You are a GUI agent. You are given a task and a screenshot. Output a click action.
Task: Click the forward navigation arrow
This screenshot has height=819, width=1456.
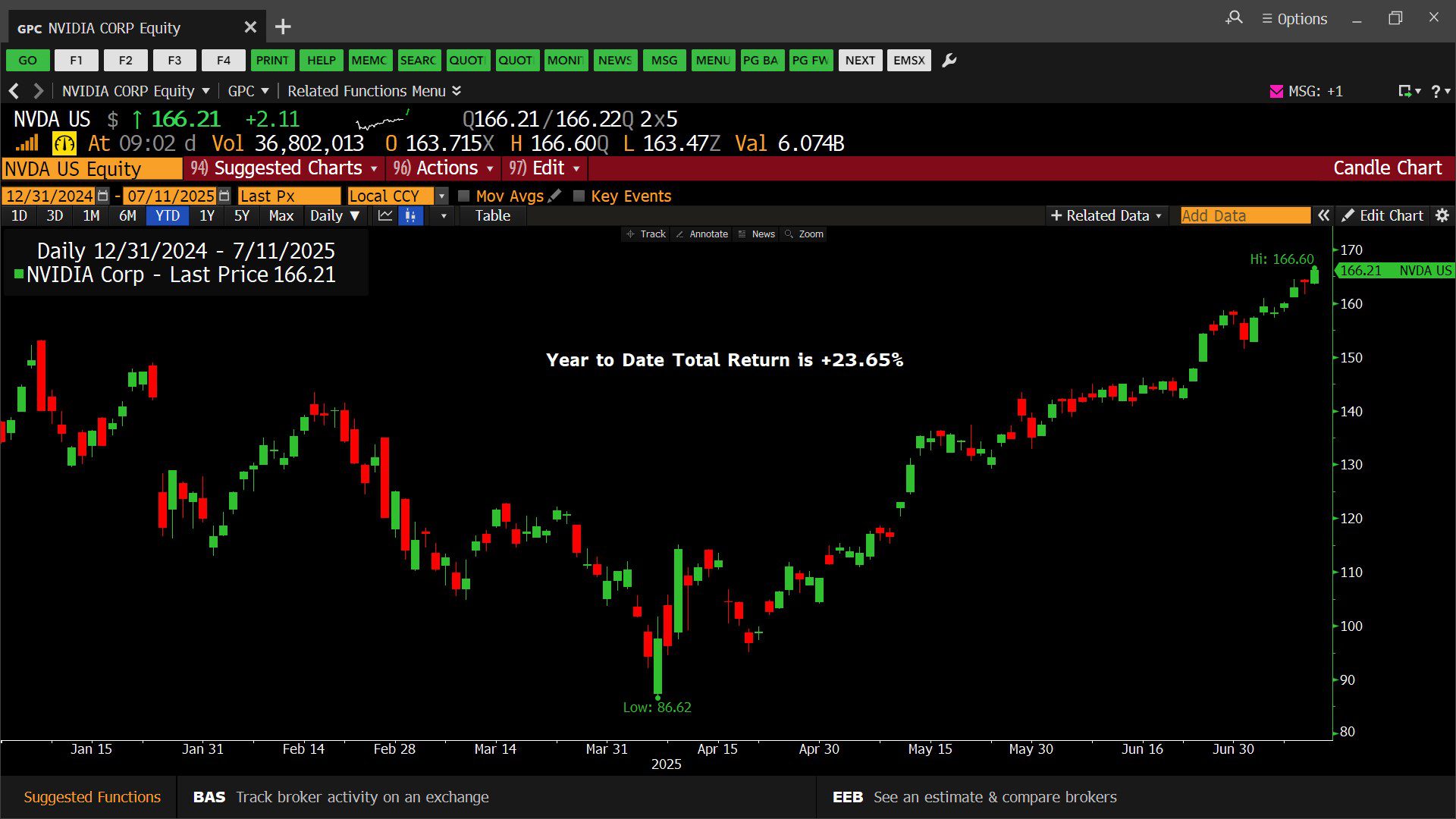[x=38, y=91]
